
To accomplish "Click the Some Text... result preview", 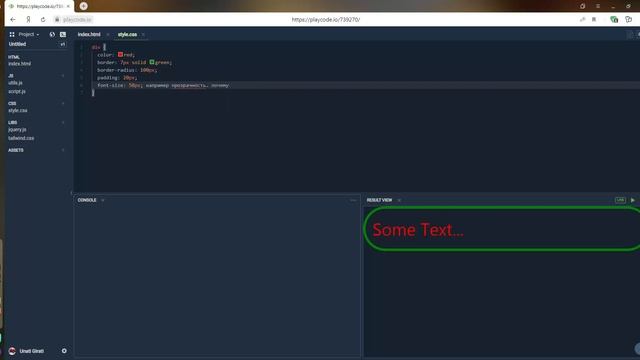I will (x=418, y=230).
